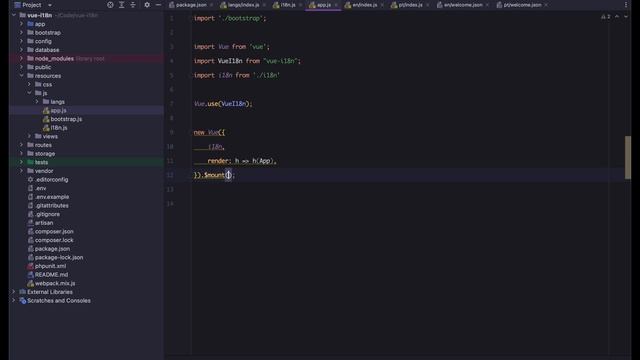Expand the bootstrap folder
This screenshot has height=360, width=640.
pos(21,33)
